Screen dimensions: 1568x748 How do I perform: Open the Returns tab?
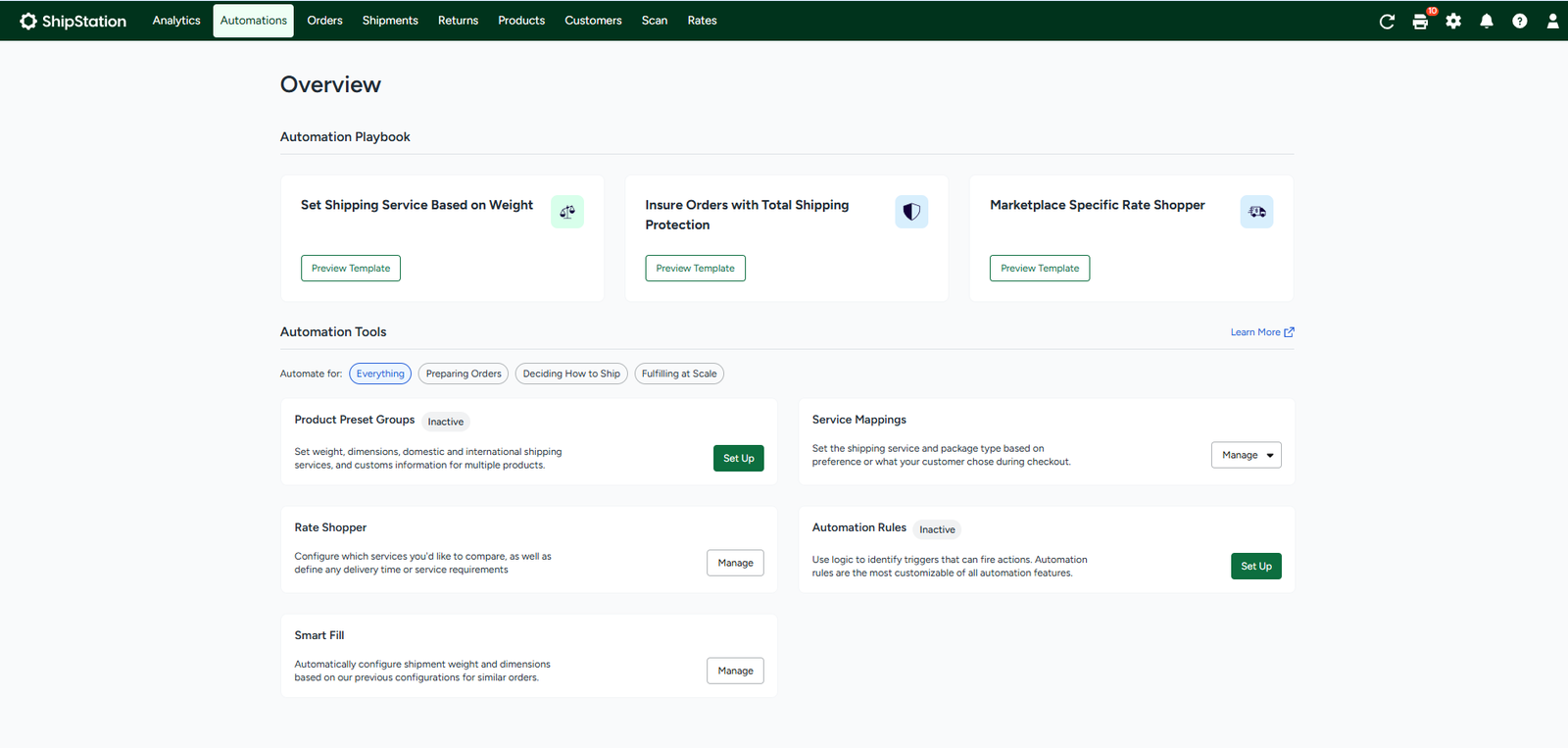point(458,21)
